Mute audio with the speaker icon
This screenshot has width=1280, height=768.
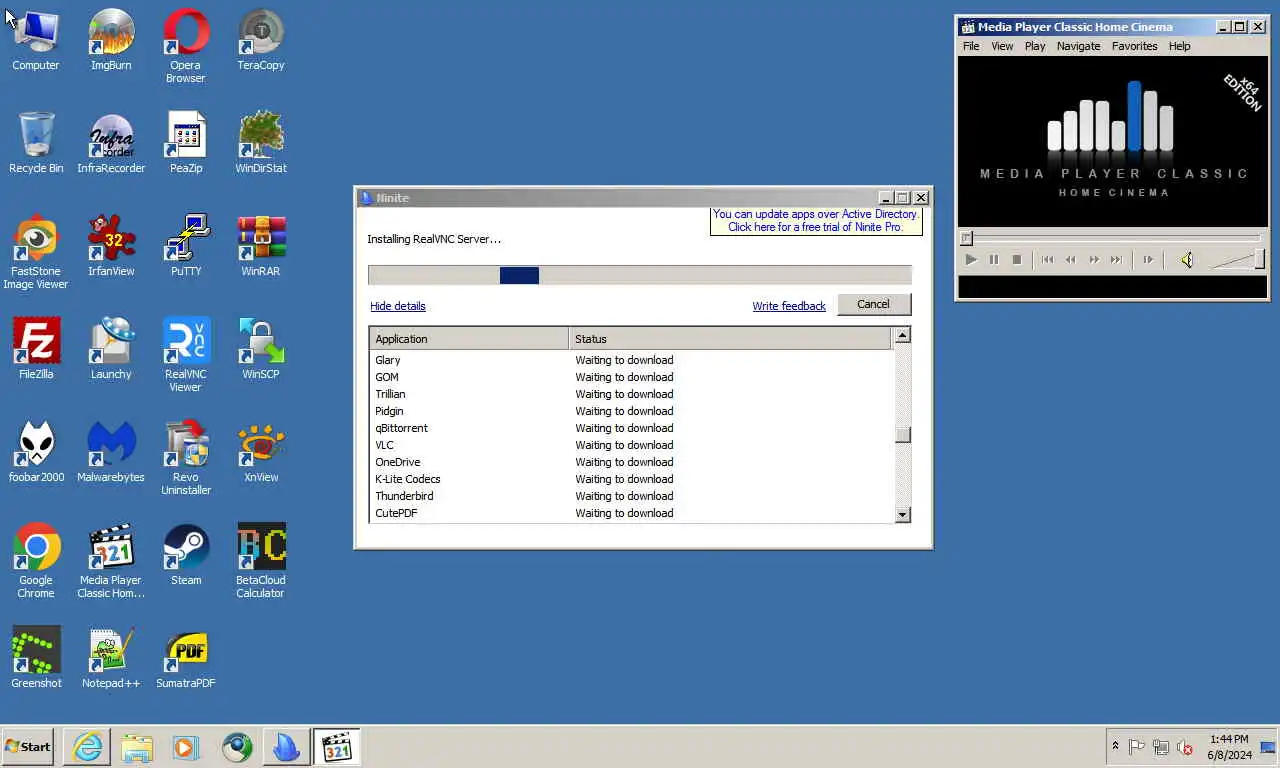point(1186,260)
